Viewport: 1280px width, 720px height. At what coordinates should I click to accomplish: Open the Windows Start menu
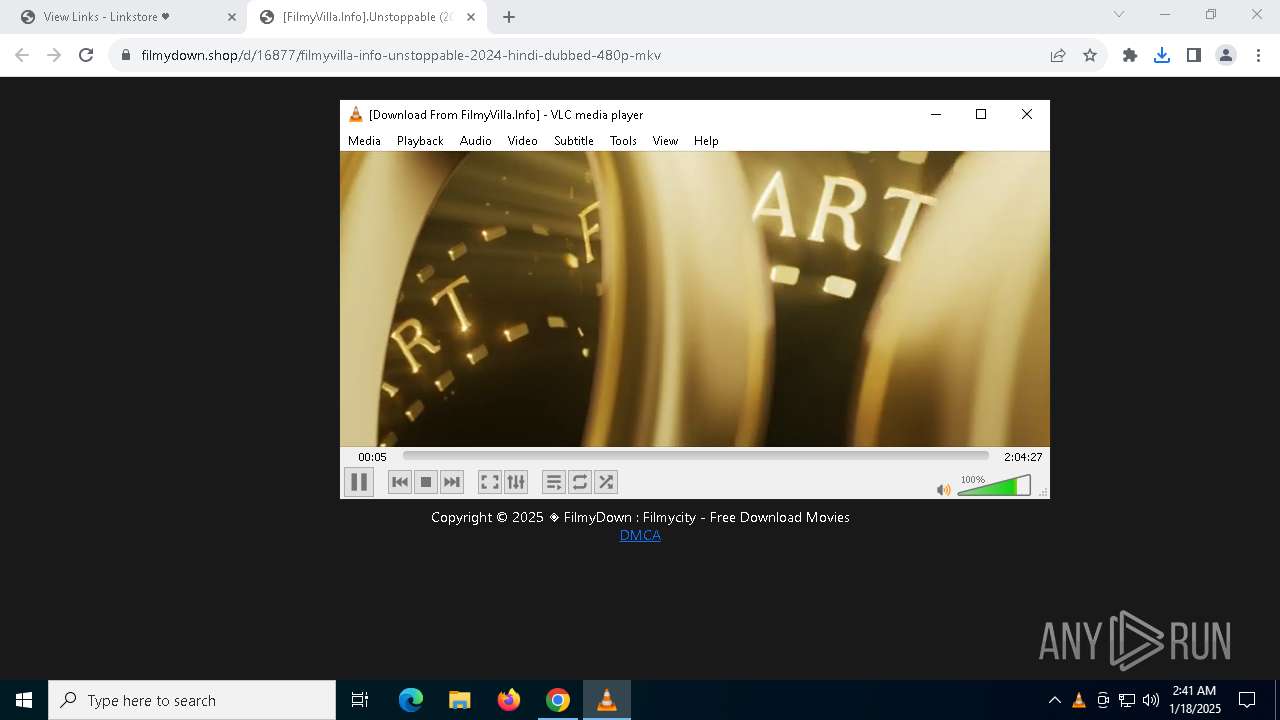coord(24,700)
